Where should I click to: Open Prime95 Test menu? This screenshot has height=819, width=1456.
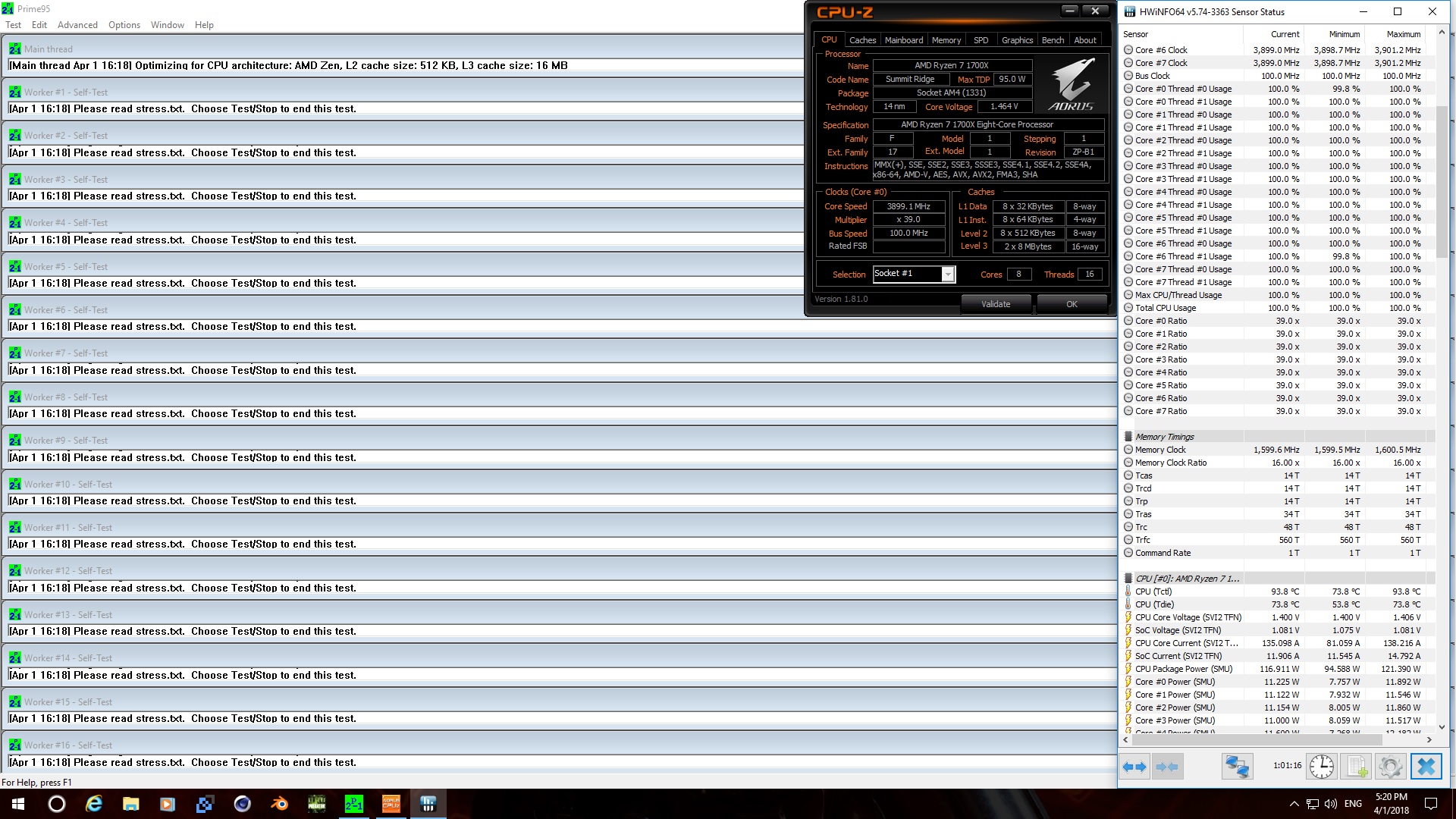coord(13,25)
